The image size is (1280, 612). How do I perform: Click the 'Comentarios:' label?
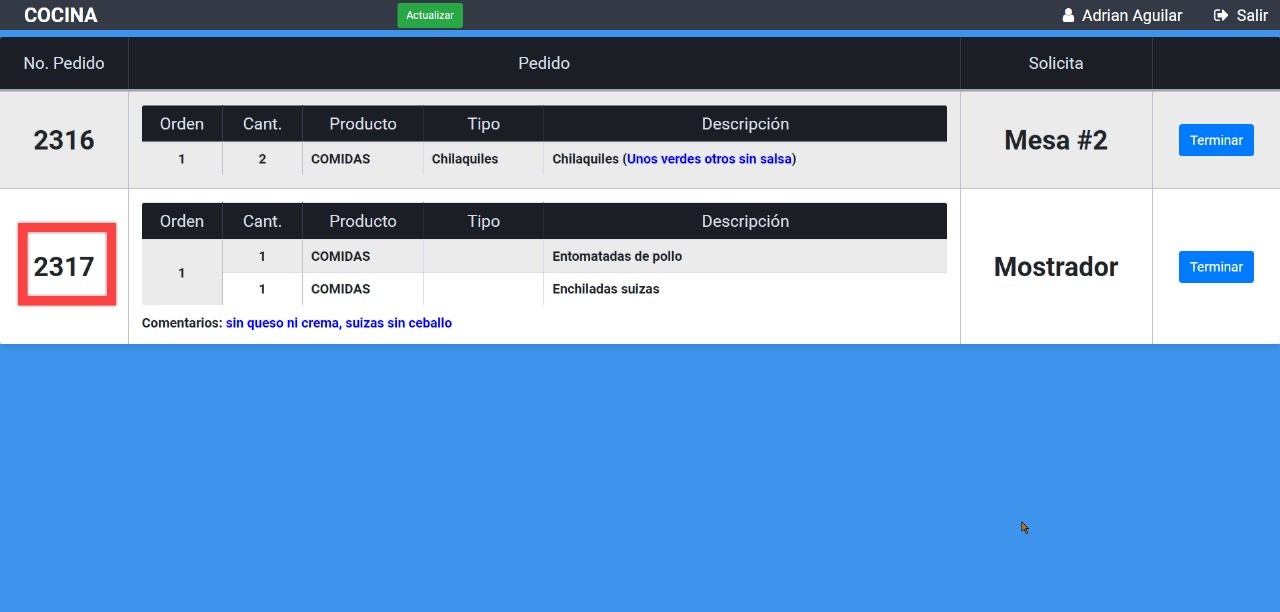click(x=182, y=323)
